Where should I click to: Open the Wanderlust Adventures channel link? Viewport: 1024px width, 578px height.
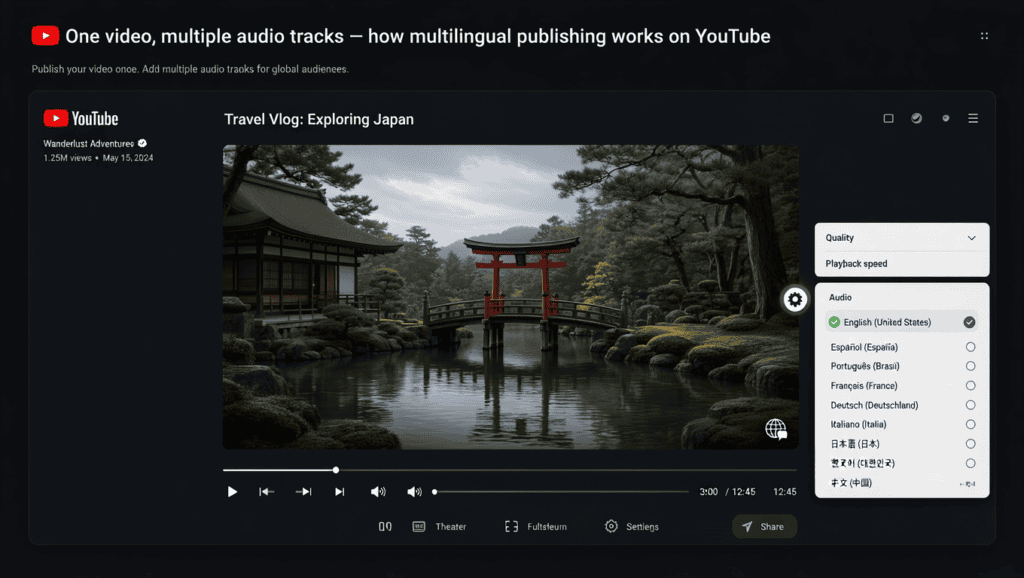click(x=88, y=144)
